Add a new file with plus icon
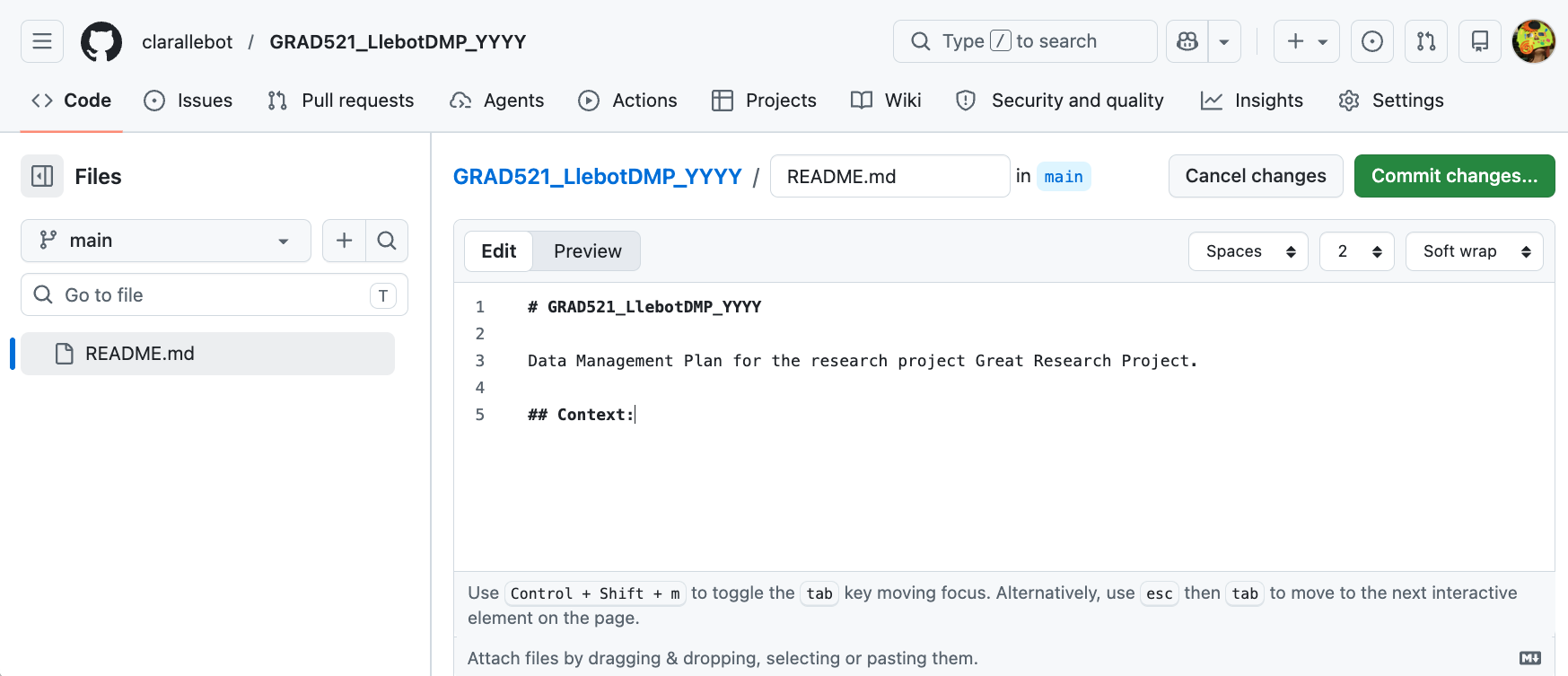The image size is (1568, 676). point(344,241)
